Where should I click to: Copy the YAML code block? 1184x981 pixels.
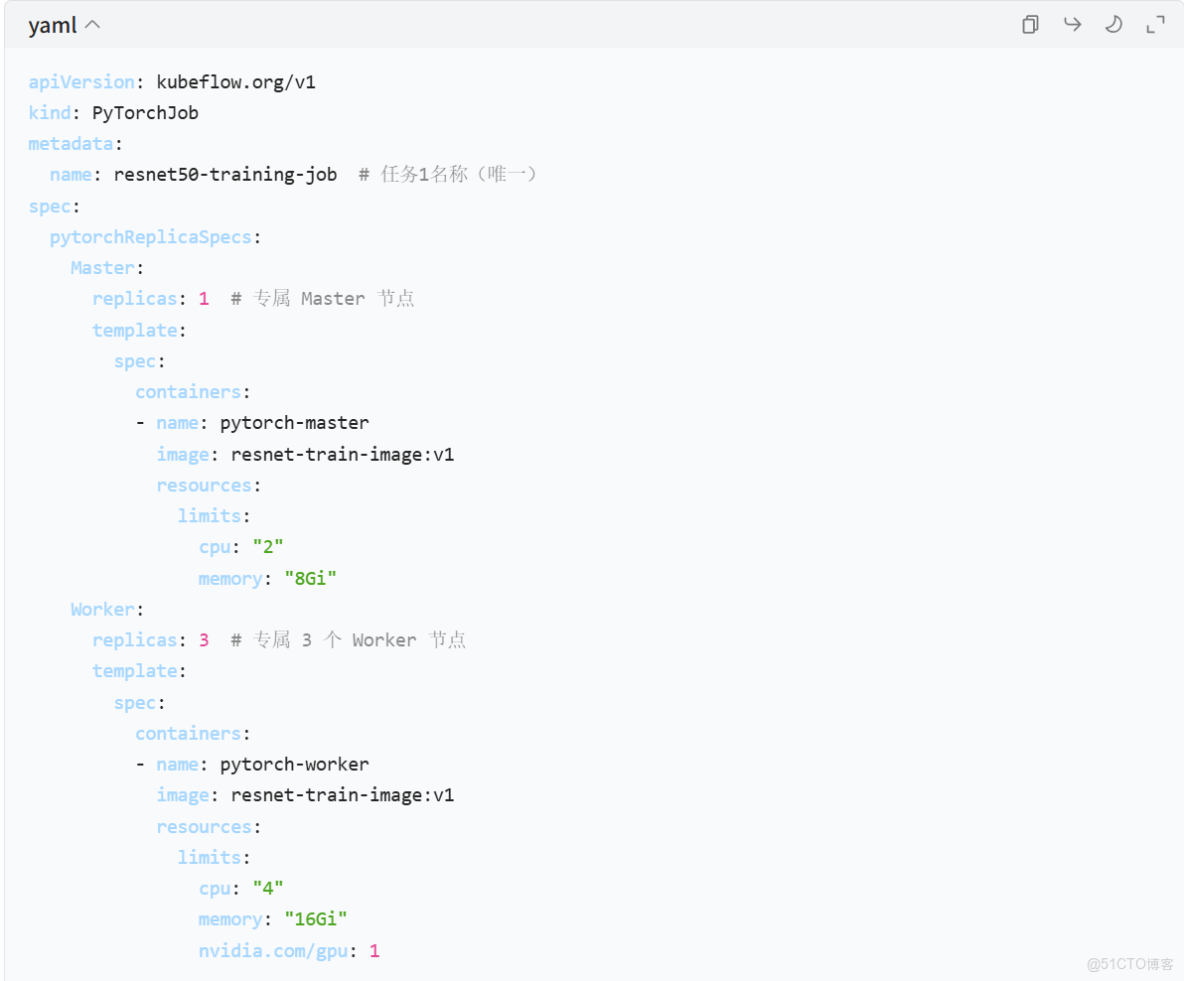pos(1030,25)
